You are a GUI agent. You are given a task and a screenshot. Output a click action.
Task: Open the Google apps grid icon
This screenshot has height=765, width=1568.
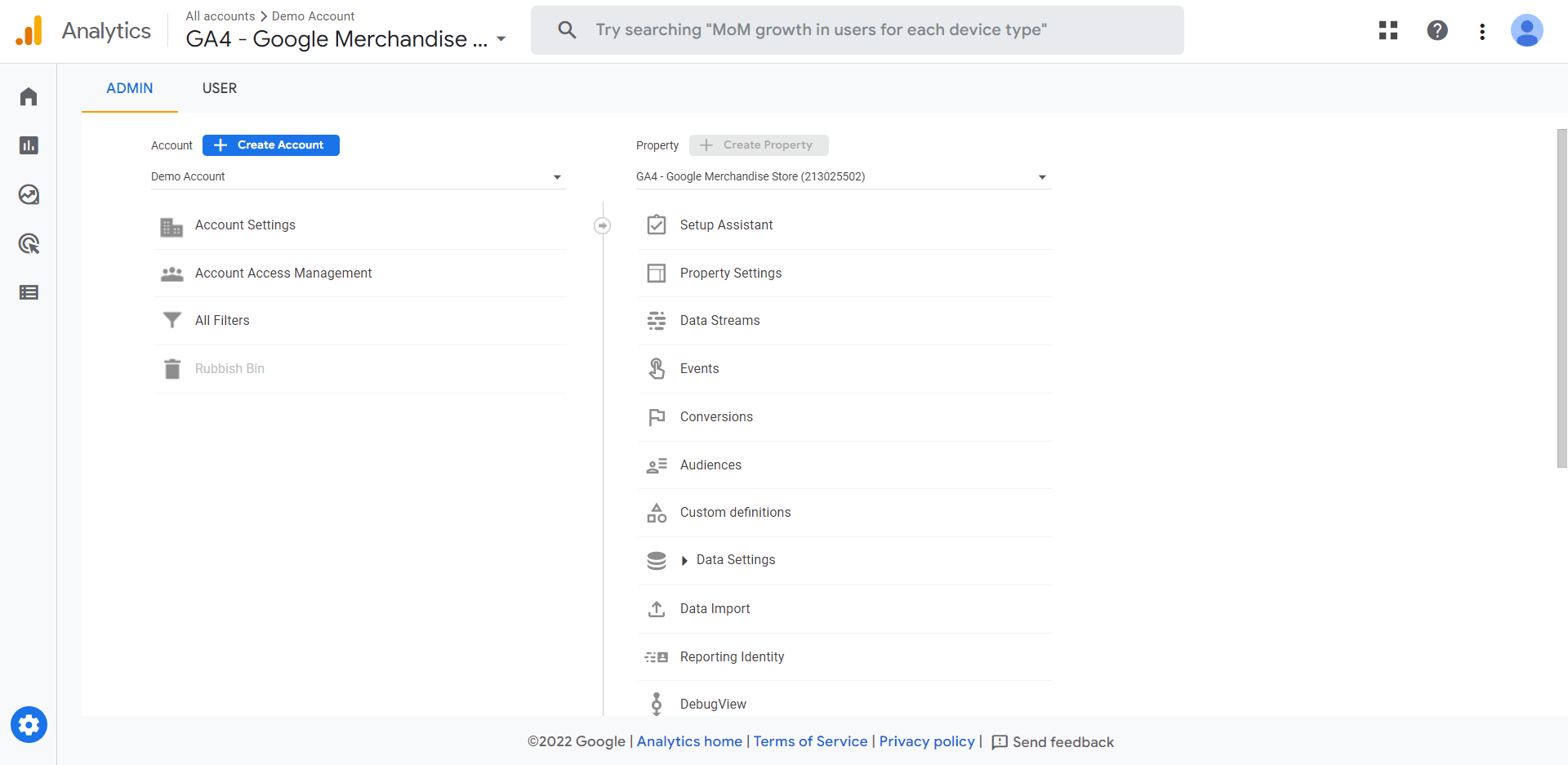tap(1388, 30)
